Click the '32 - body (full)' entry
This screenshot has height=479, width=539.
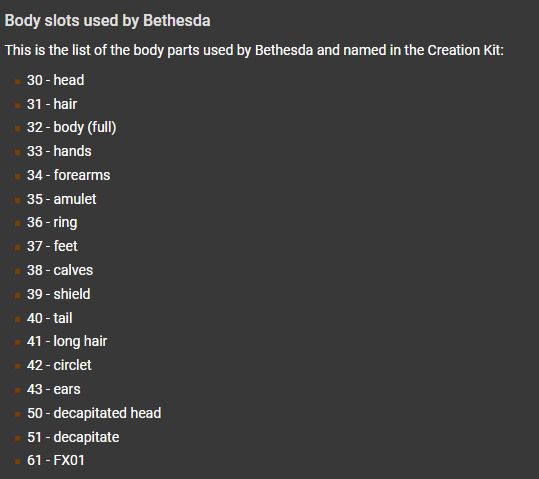[x=72, y=128]
